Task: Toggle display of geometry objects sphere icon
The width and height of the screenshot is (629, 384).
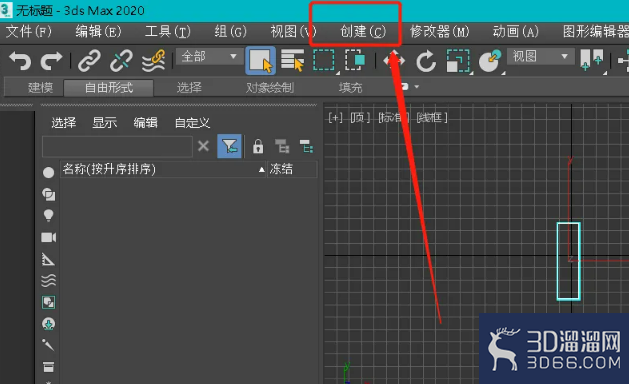Action: click(x=49, y=173)
